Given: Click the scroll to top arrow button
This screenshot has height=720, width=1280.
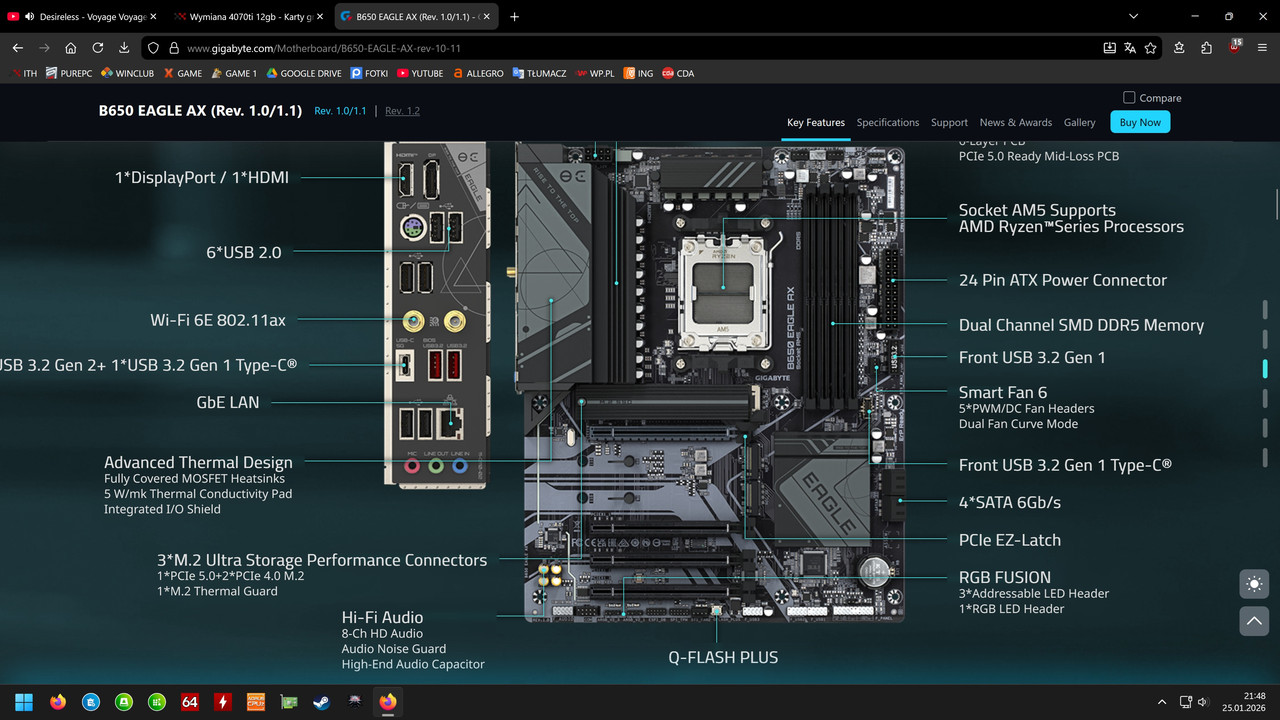Looking at the screenshot, I should [1254, 621].
